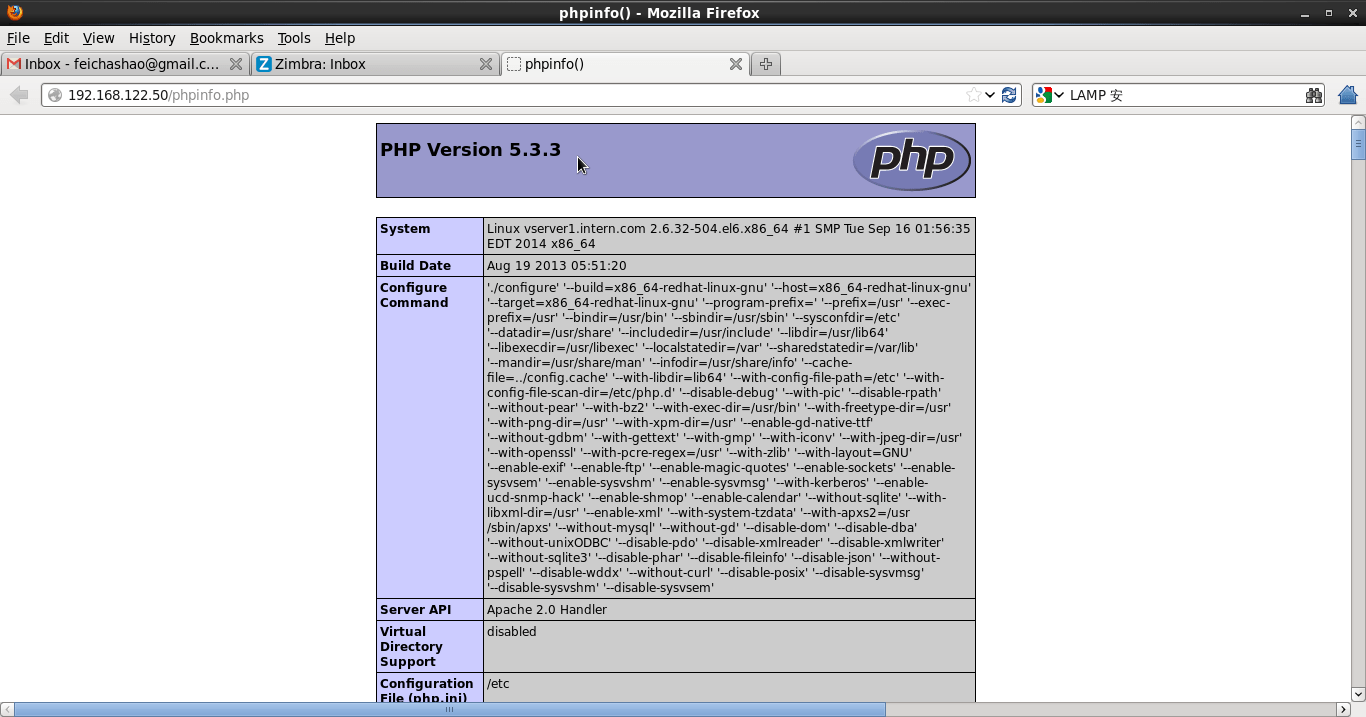Open the History menu
Viewport: 1366px width, 717px height.
152,38
